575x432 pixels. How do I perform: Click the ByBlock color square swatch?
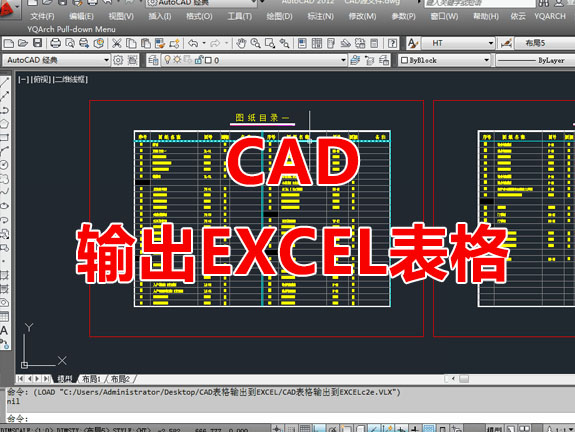[x=404, y=60]
